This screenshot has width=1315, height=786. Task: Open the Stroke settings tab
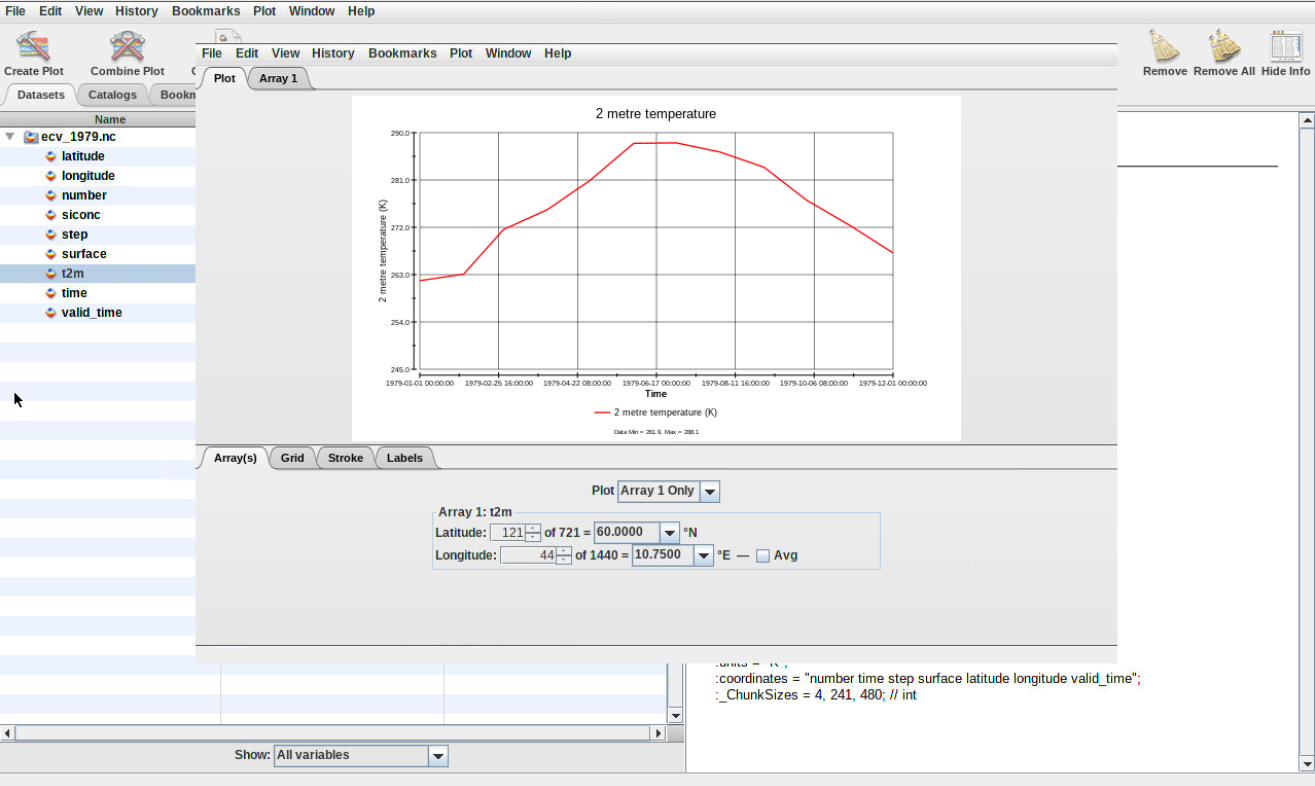pyautogui.click(x=346, y=458)
